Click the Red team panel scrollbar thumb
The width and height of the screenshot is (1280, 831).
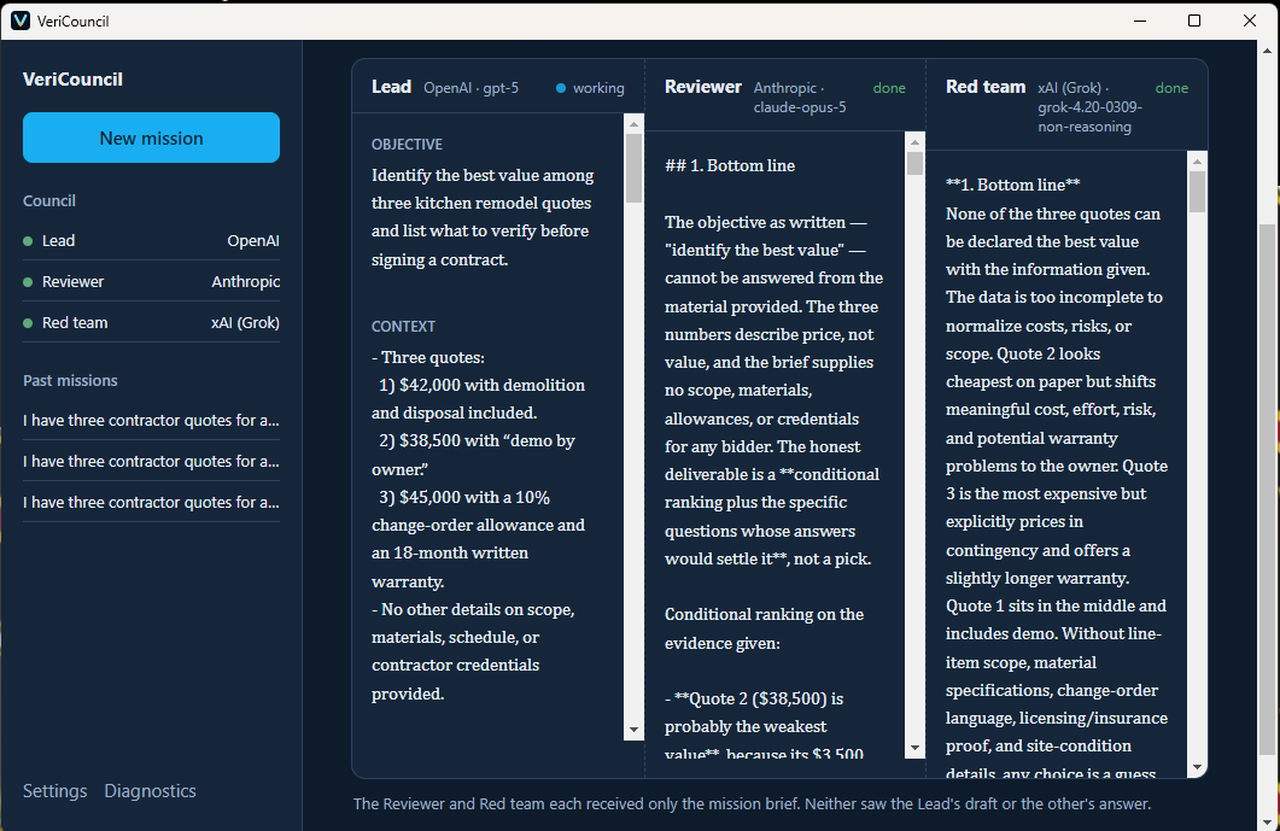(x=1198, y=192)
